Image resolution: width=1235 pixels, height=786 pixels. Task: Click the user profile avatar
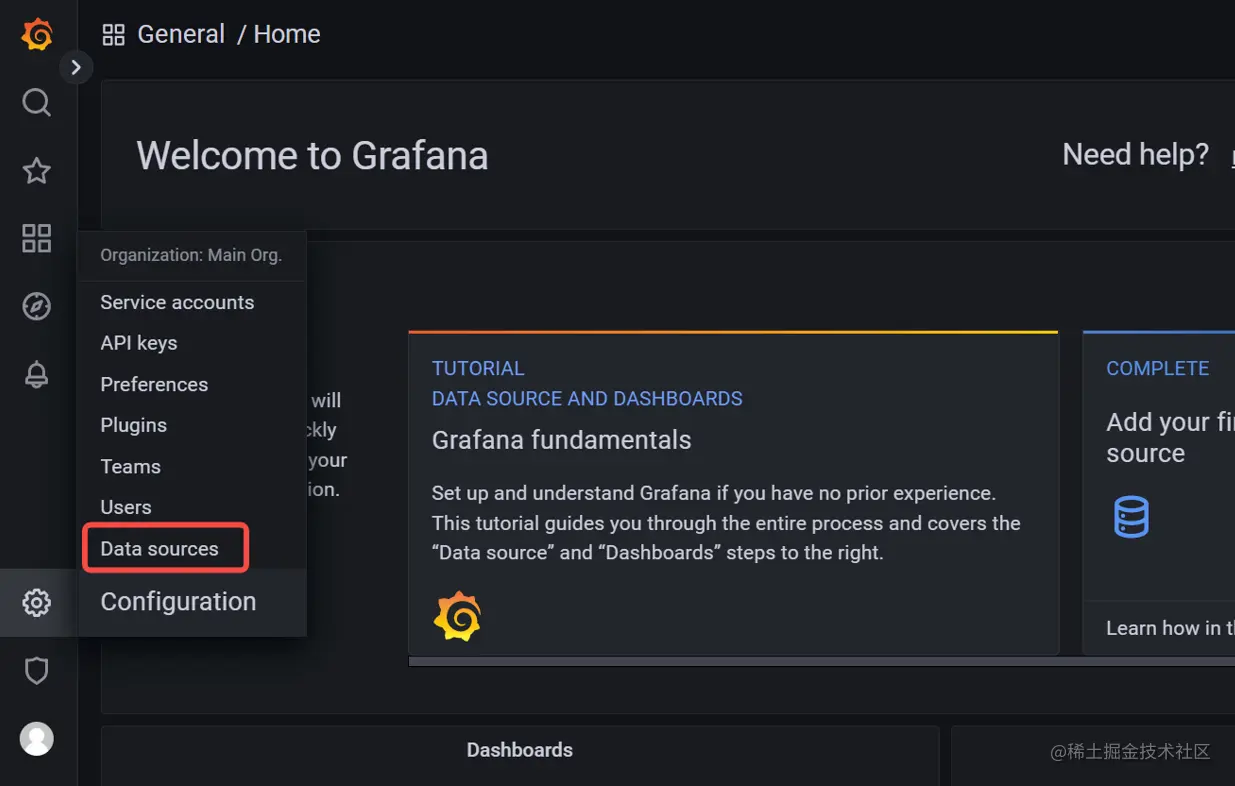click(37, 738)
